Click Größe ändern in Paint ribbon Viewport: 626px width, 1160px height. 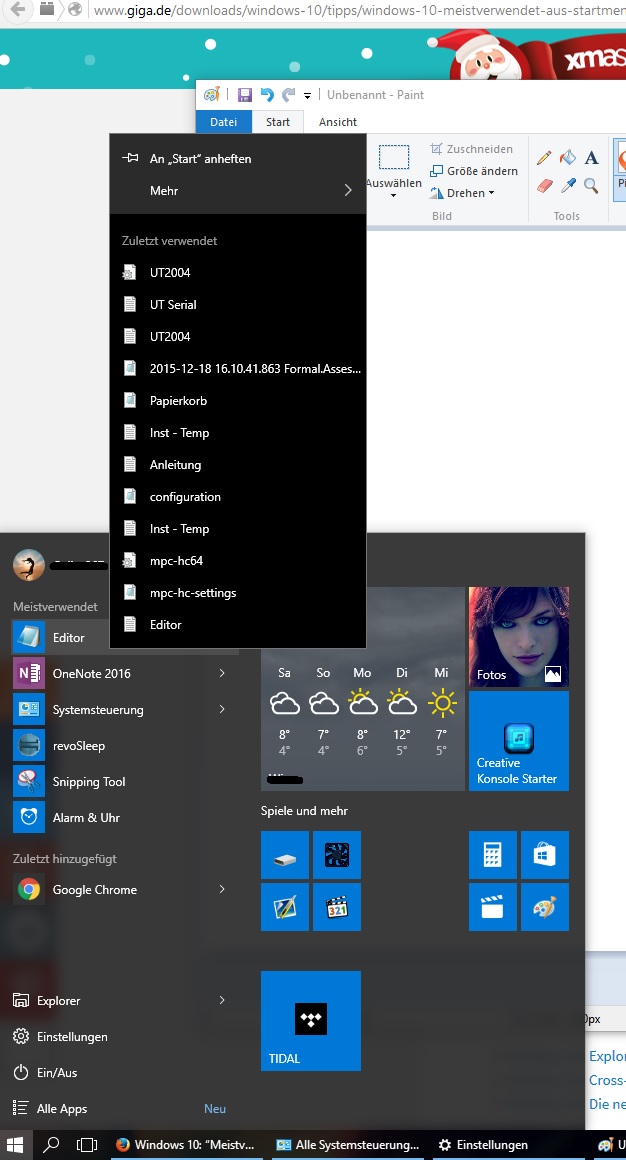[x=474, y=171]
